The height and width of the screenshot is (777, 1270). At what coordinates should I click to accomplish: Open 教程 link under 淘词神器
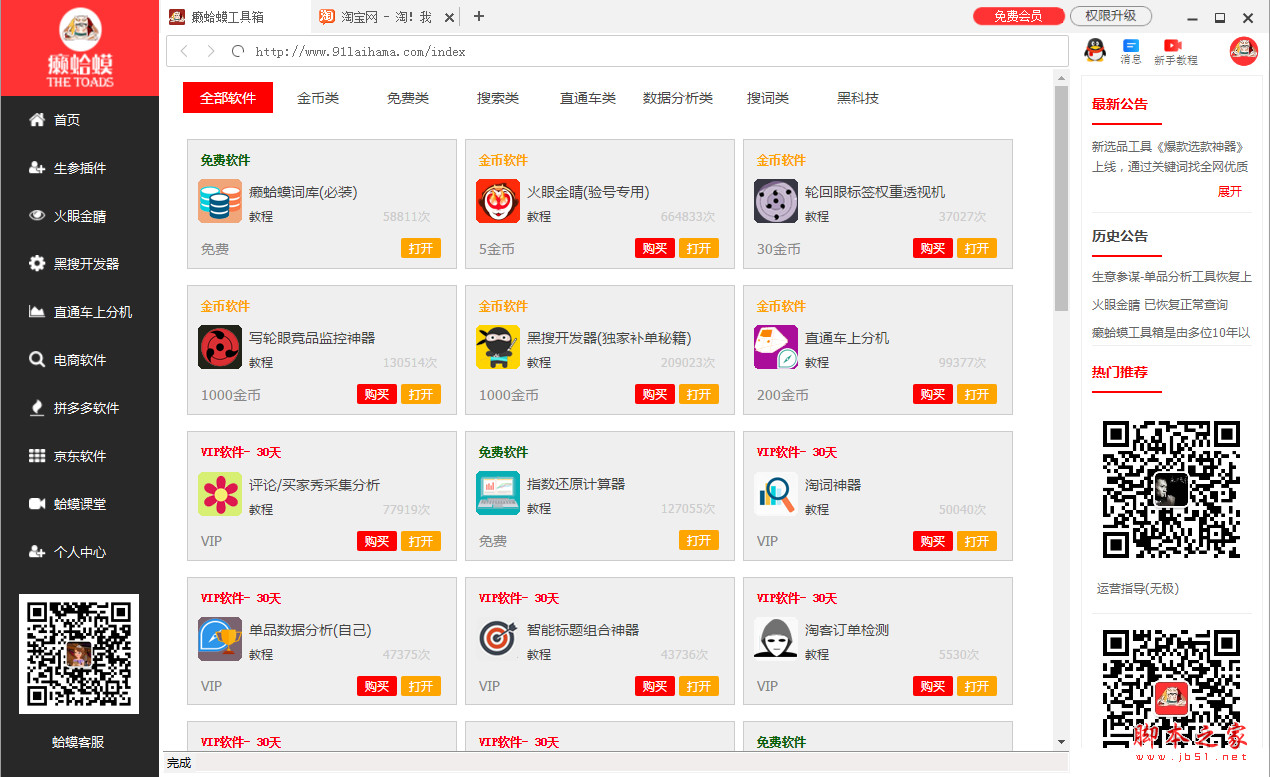coord(817,509)
